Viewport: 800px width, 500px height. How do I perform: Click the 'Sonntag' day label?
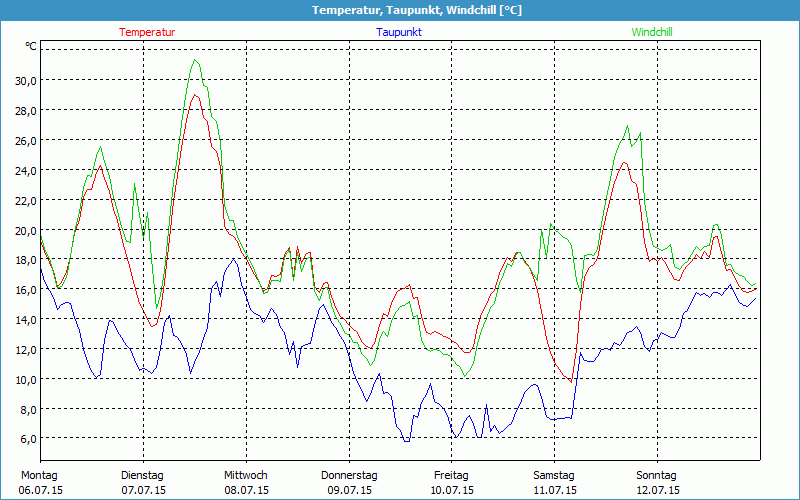pos(657,476)
